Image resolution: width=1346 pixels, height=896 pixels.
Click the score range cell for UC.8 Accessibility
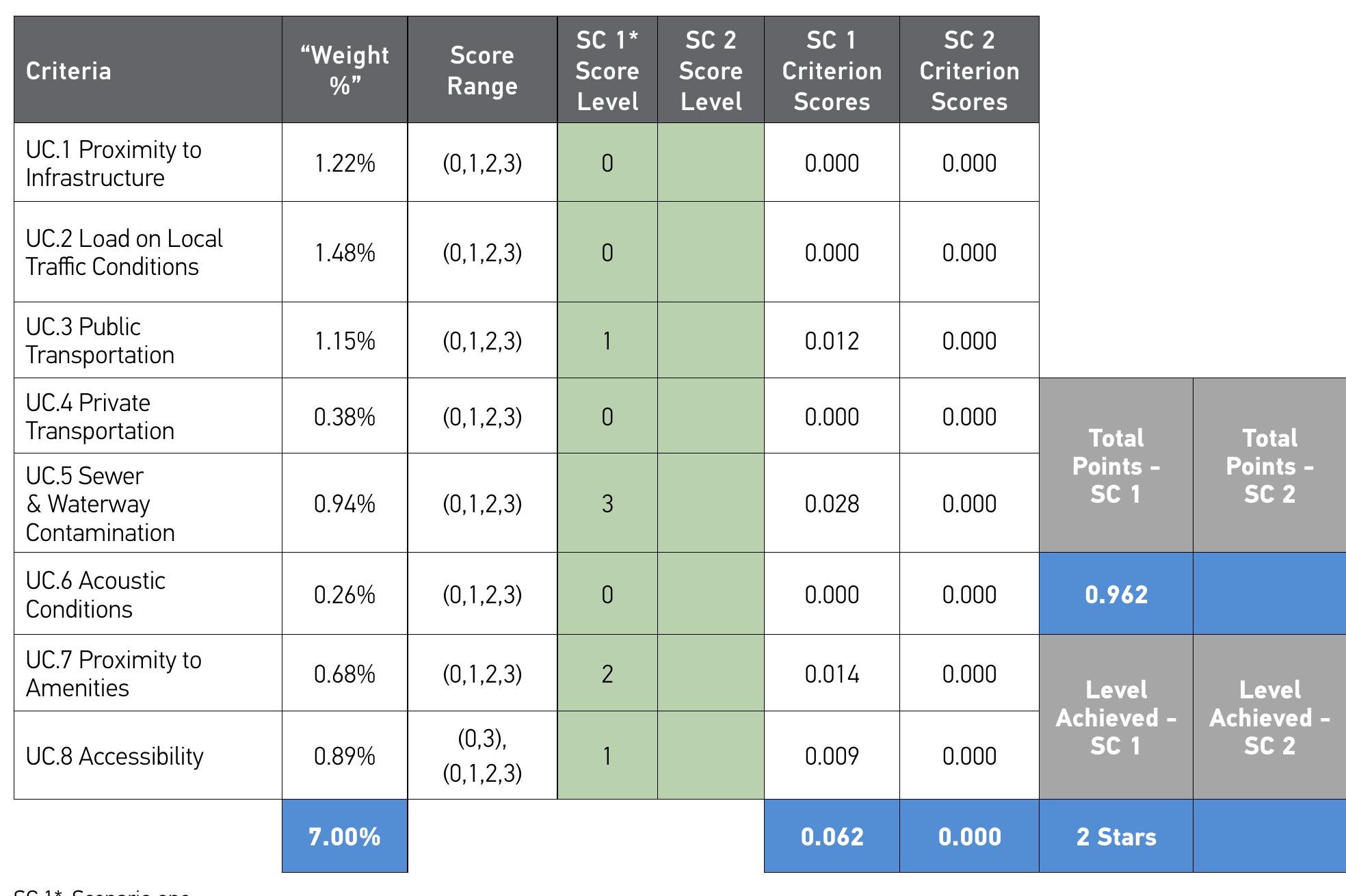pyautogui.click(x=482, y=756)
